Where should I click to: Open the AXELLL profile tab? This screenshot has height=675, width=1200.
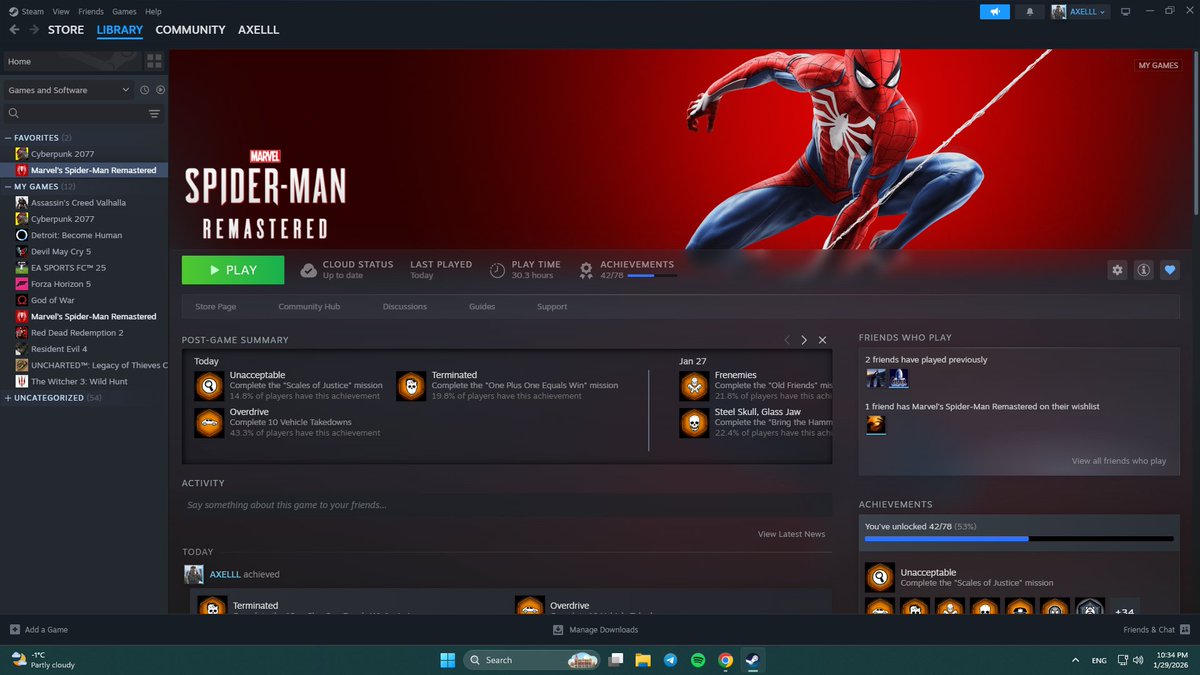258,30
